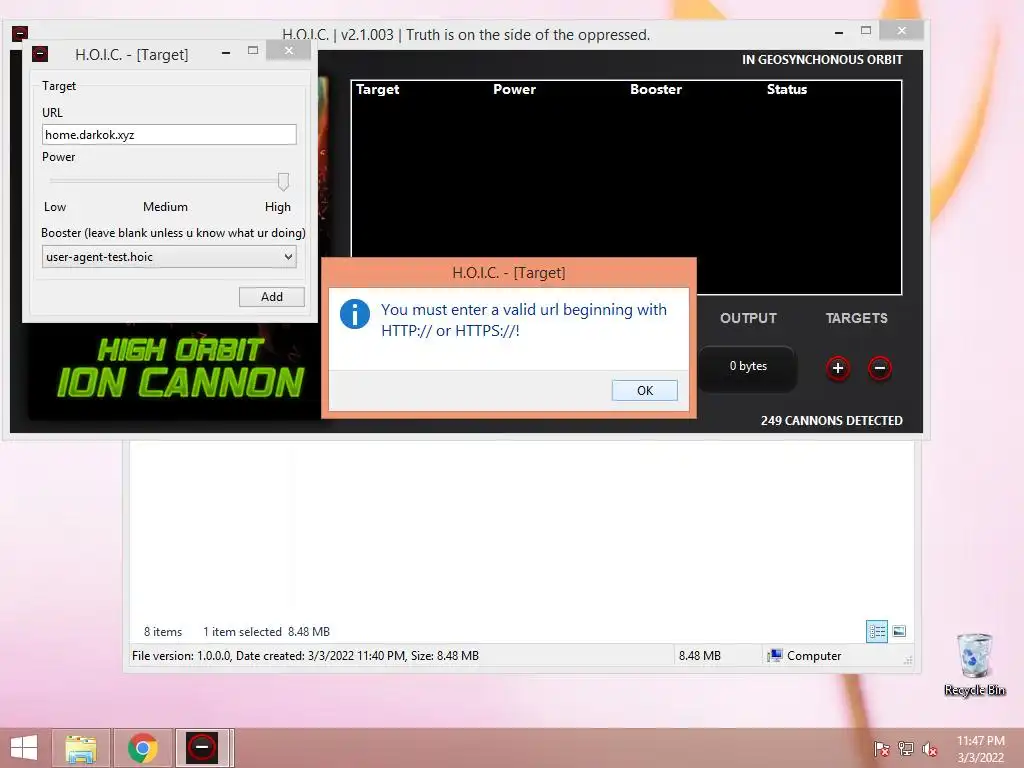Focus the URL input field
Image resolution: width=1024 pixels, height=768 pixels.
(169, 135)
